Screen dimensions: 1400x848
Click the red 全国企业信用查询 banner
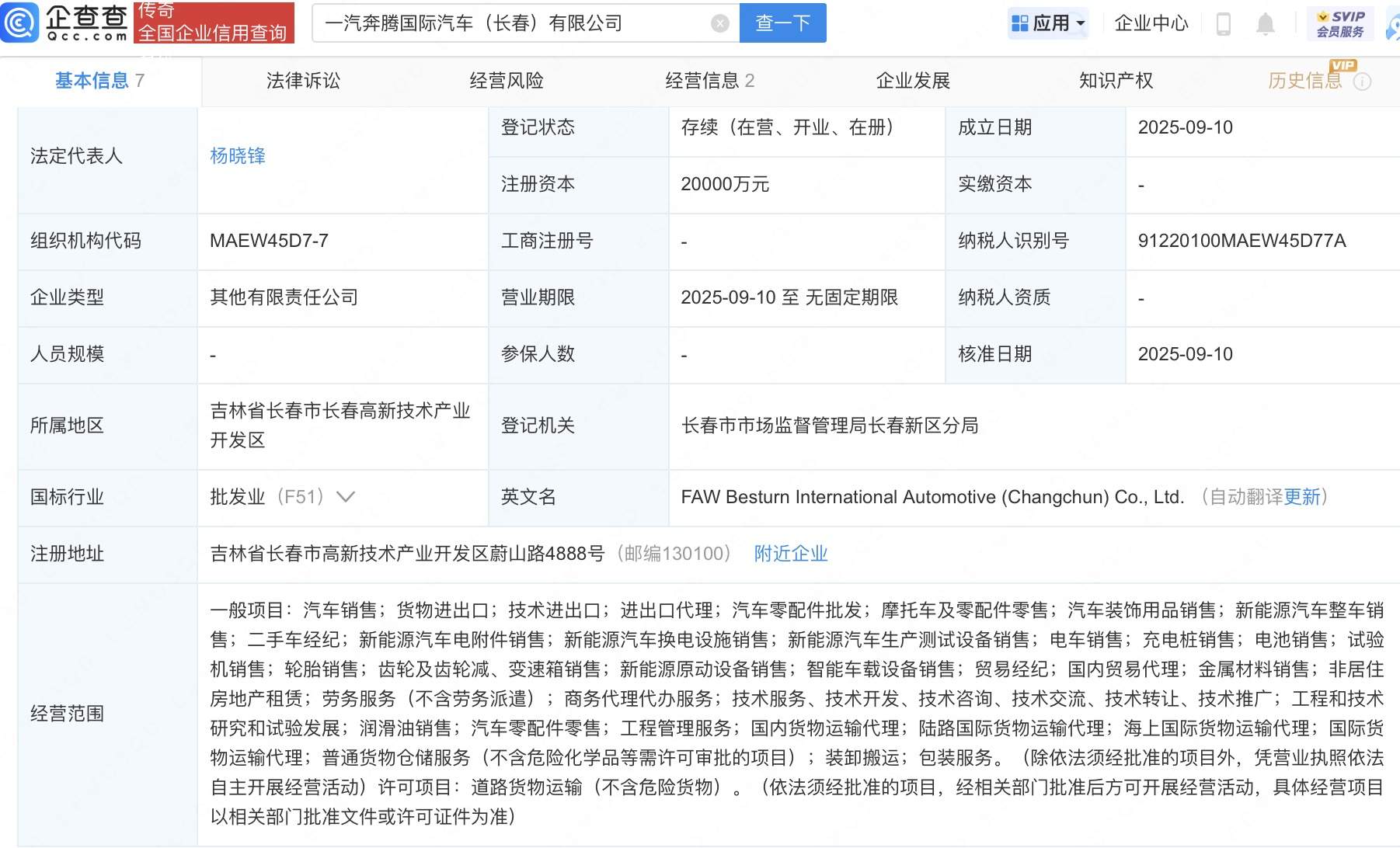214,23
